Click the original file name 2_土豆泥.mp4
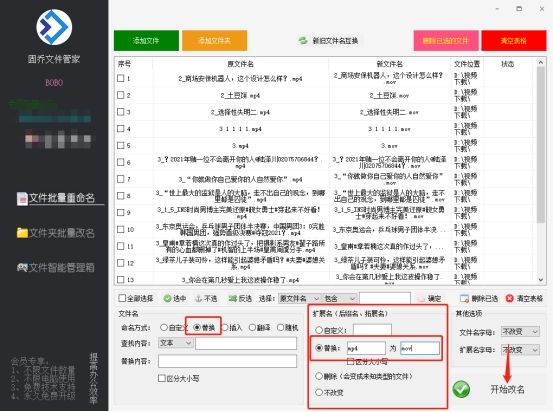Screen dimensions: 553x412 [x=241, y=95]
